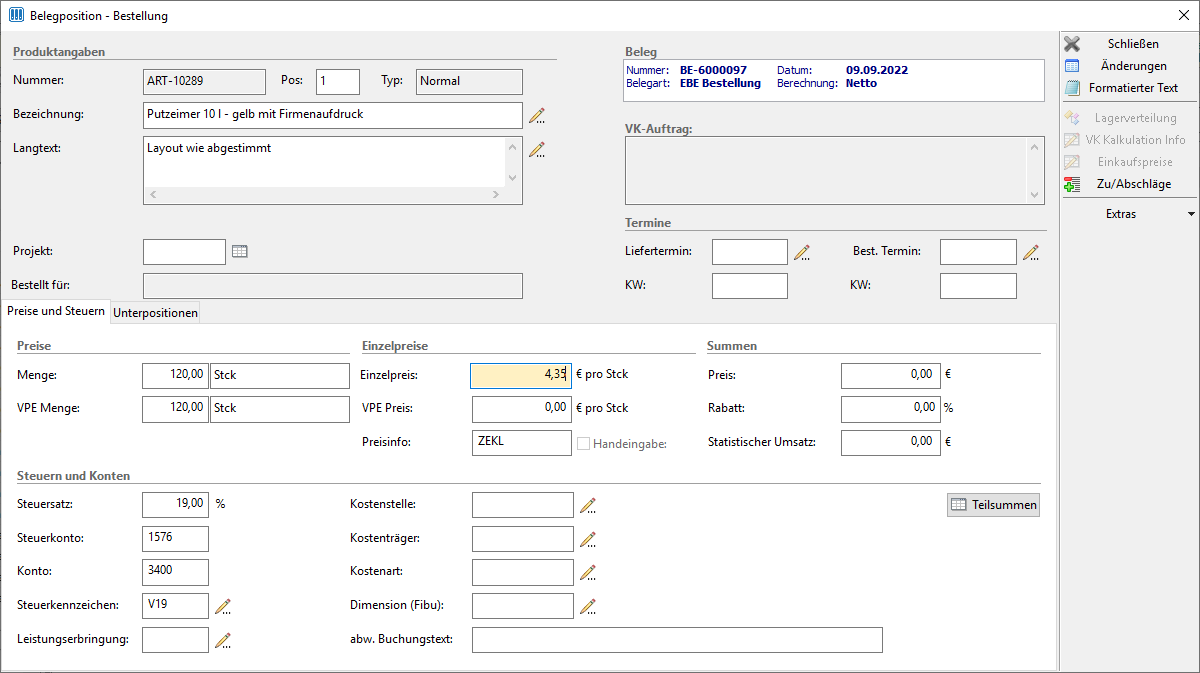Click the Liefertermin date field

coord(750,252)
